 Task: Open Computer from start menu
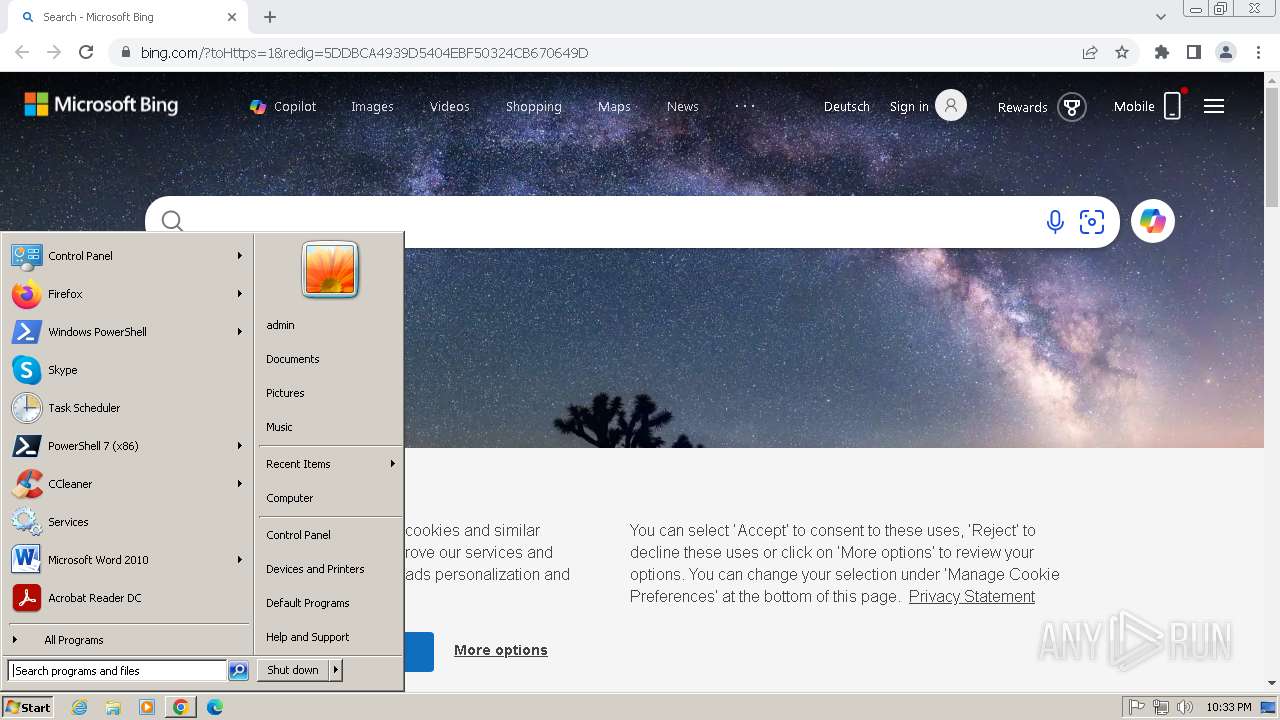click(290, 498)
